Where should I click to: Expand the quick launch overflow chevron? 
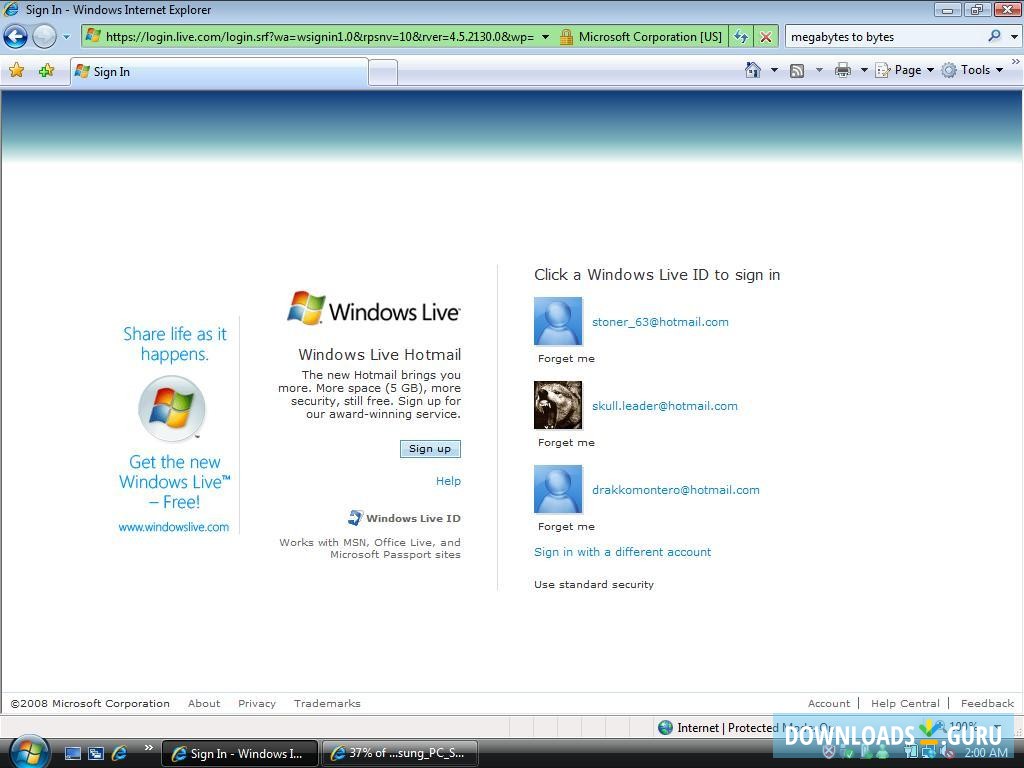(148, 748)
